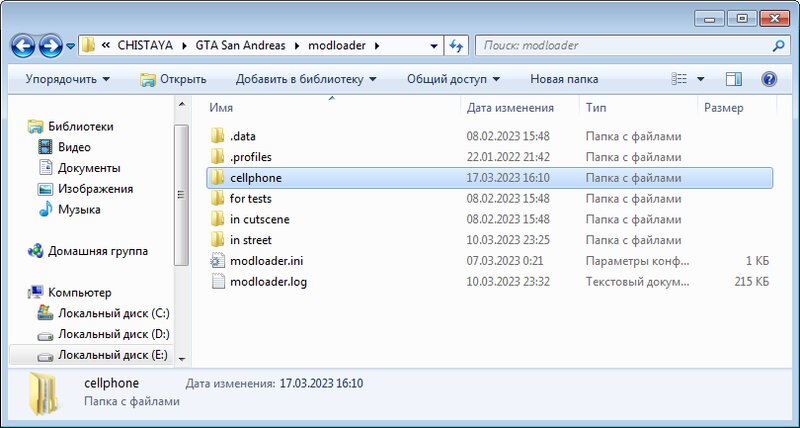Select the modloader.log file icon
The width and height of the screenshot is (800, 428).
pos(217,282)
